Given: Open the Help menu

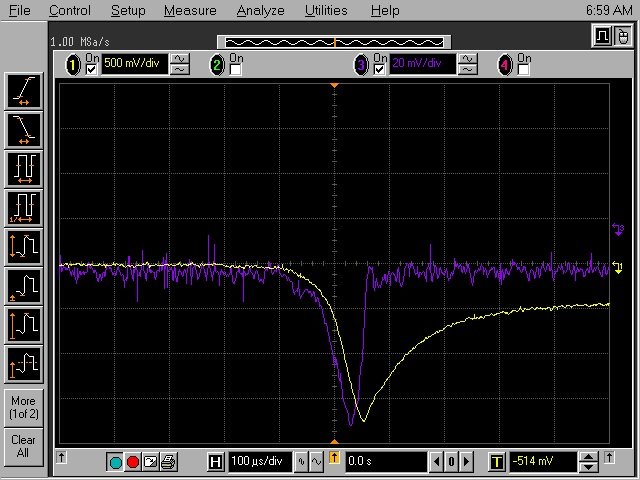Looking at the screenshot, I should pyautogui.click(x=385, y=10).
